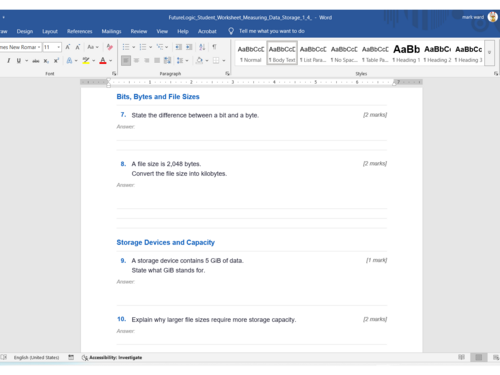Click the Columns/distributed icon
This screenshot has height=375, width=500.
167,60
